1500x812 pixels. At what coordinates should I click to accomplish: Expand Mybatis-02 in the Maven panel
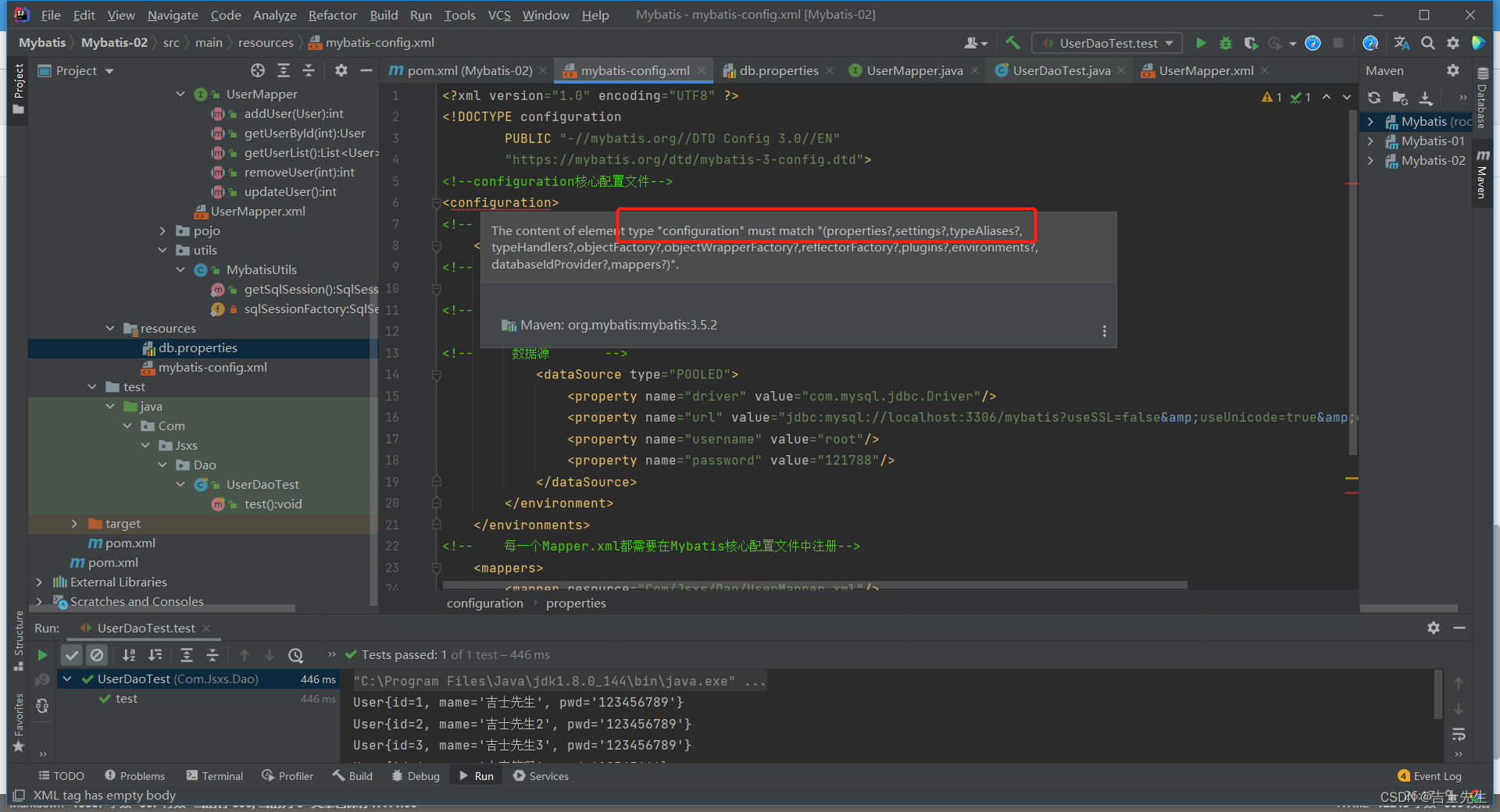[x=1370, y=160]
